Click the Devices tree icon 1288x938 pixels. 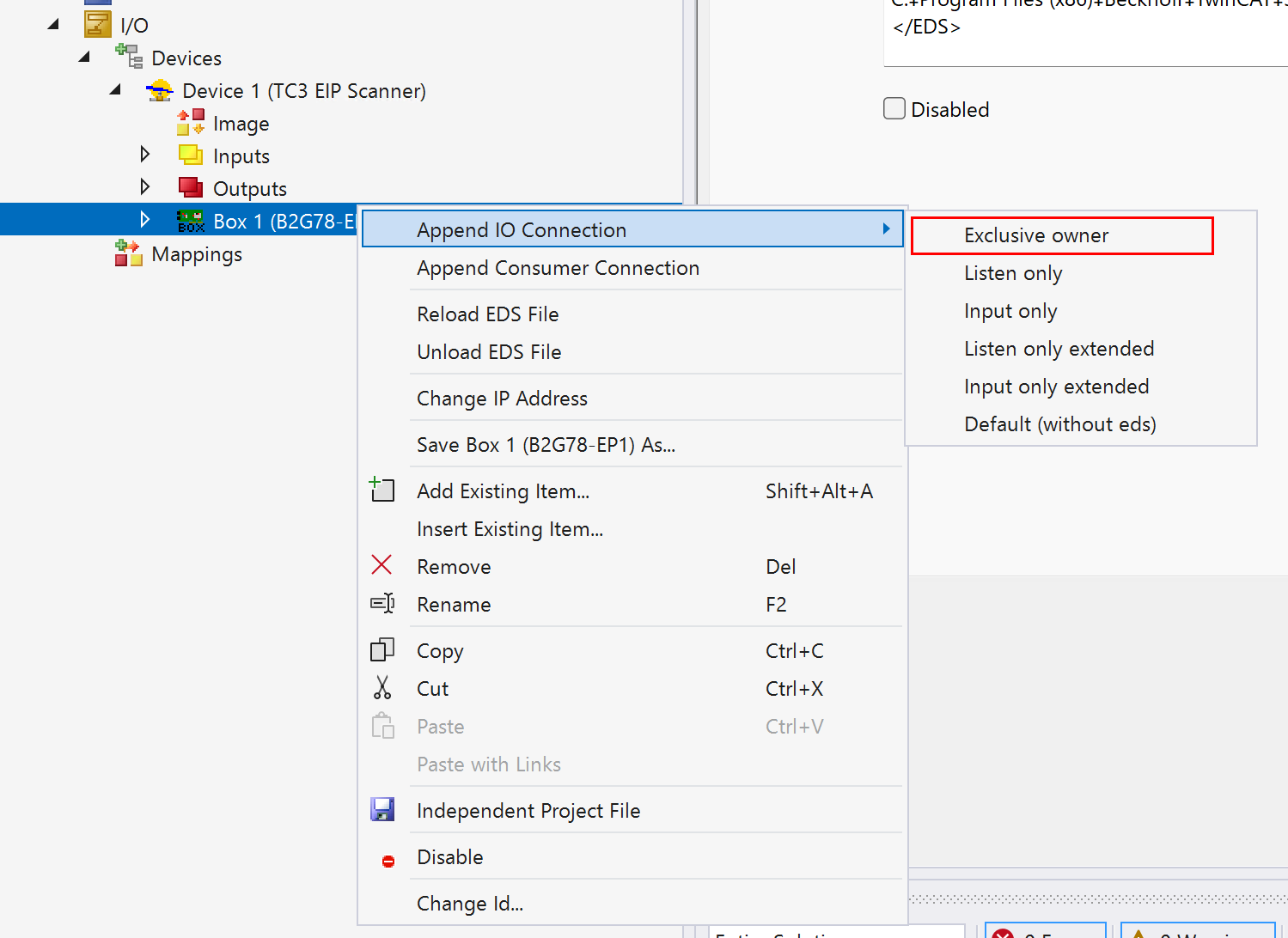pyautogui.click(x=129, y=58)
